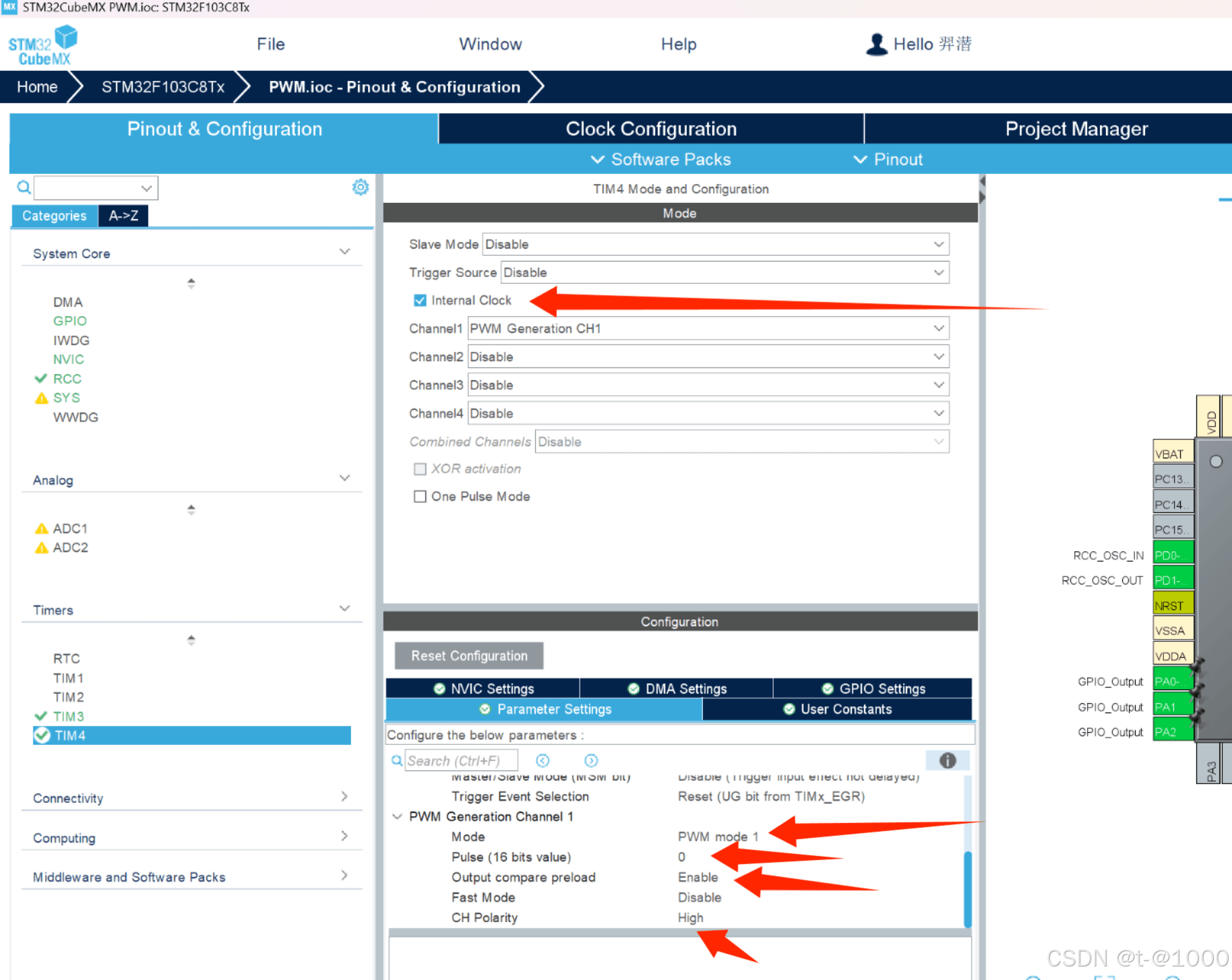The height and width of the screenshot is (980, 1232).
Task: Open the Channel3 dropdown
Action: 708,385
